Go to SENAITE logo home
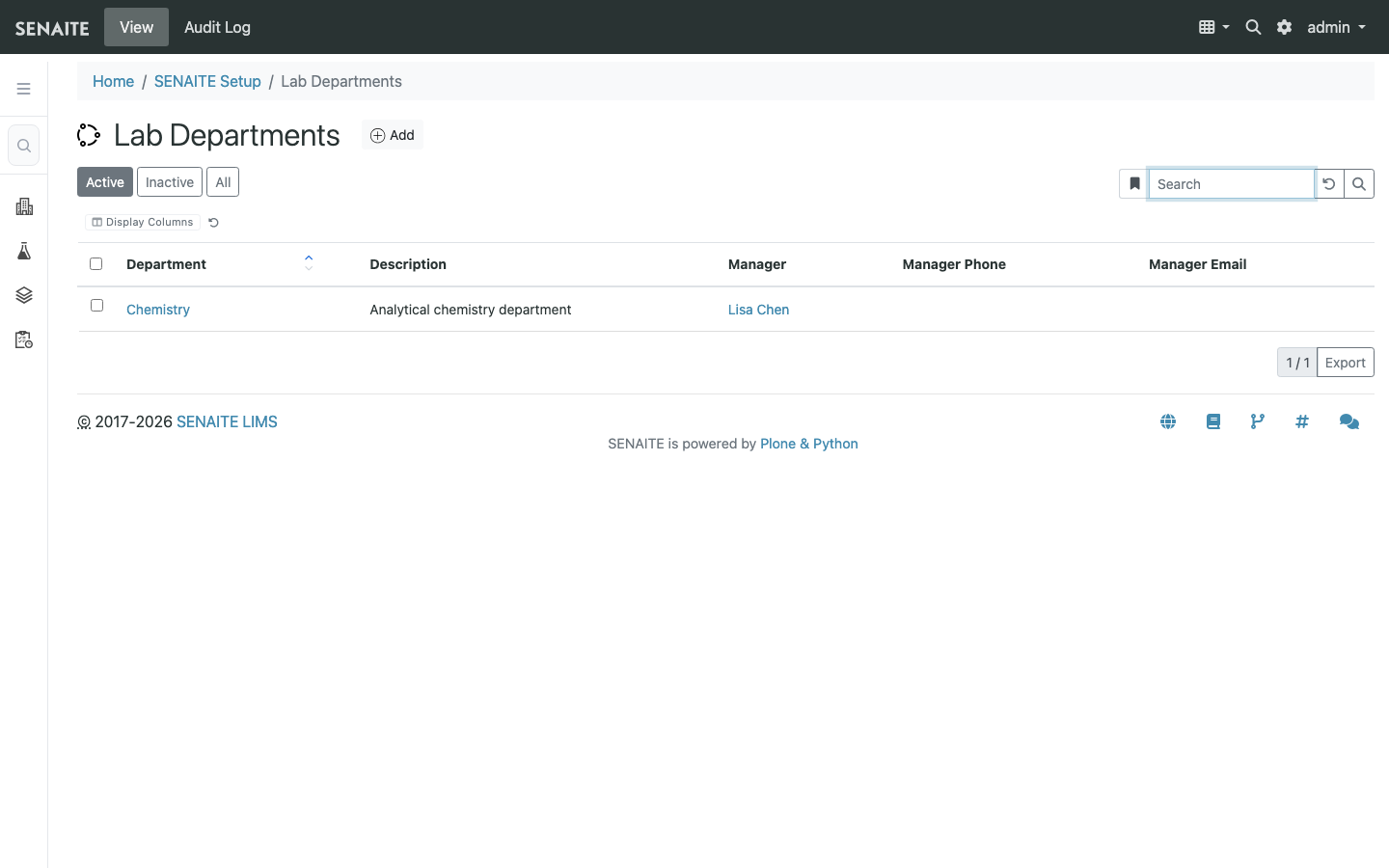This screenshot has width=1389, height=868. (52, 28)
